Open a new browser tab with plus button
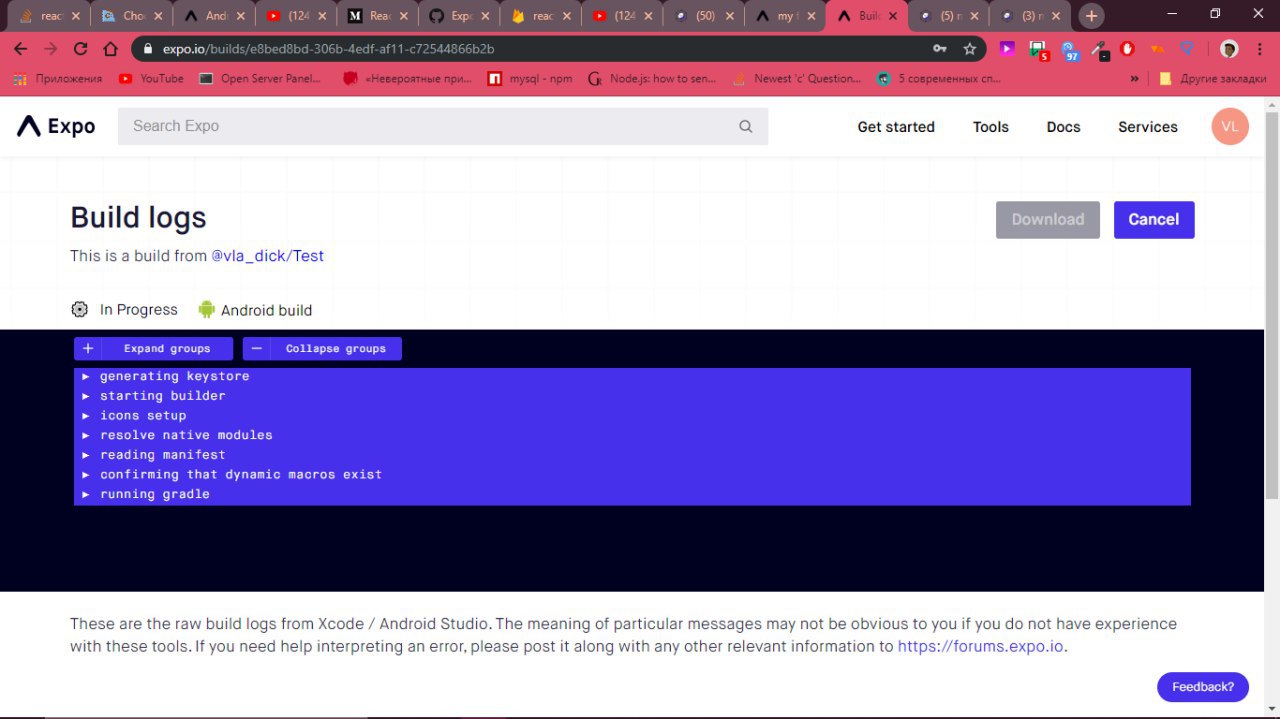 coord(1091,16)
